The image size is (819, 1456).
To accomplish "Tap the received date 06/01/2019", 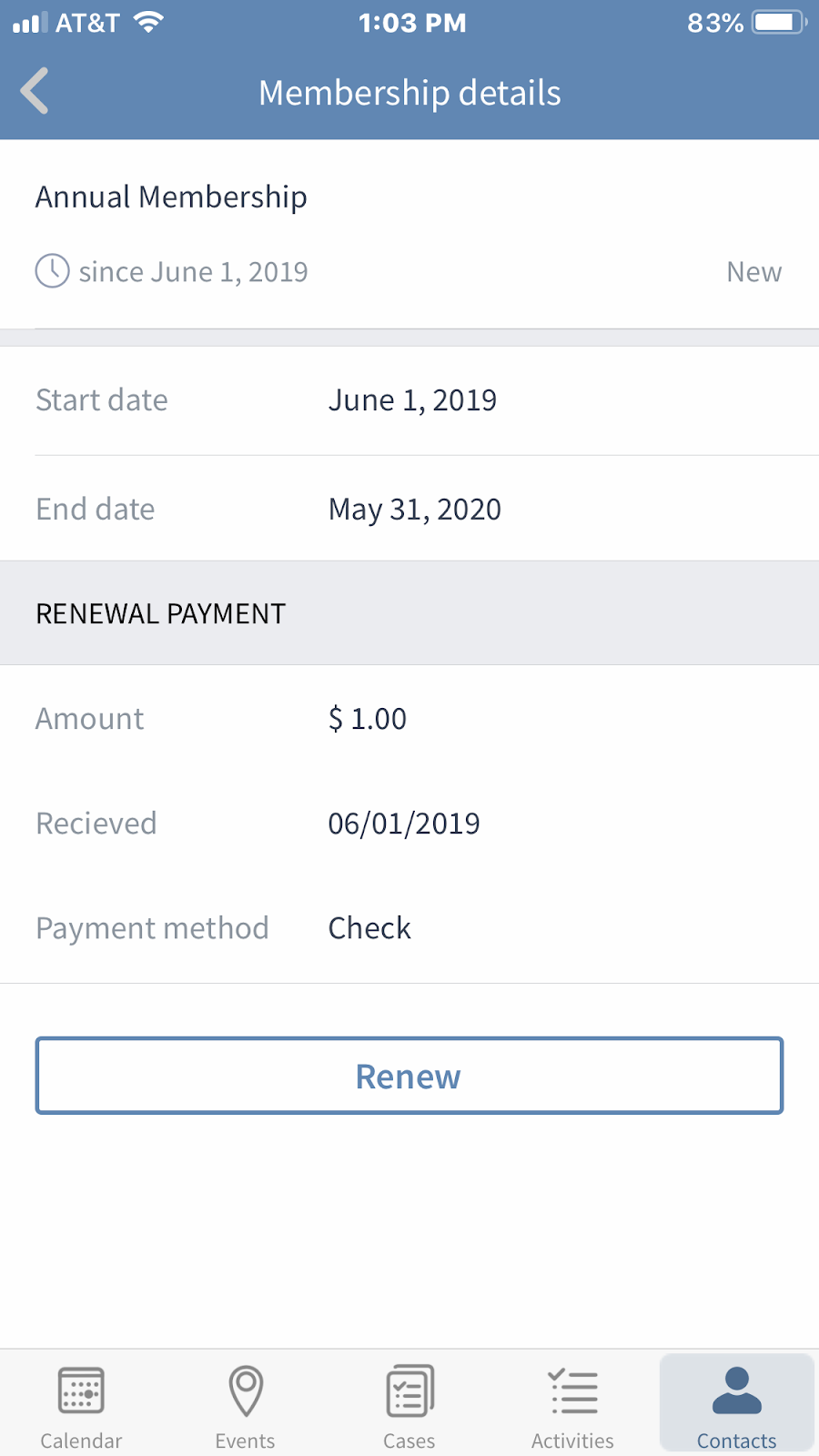I will 403,824.
